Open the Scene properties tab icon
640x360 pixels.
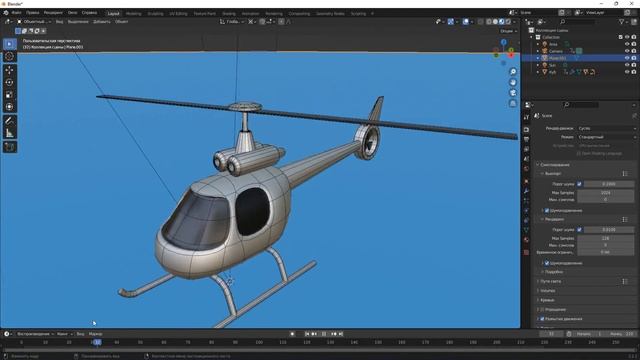click(526, 159)
